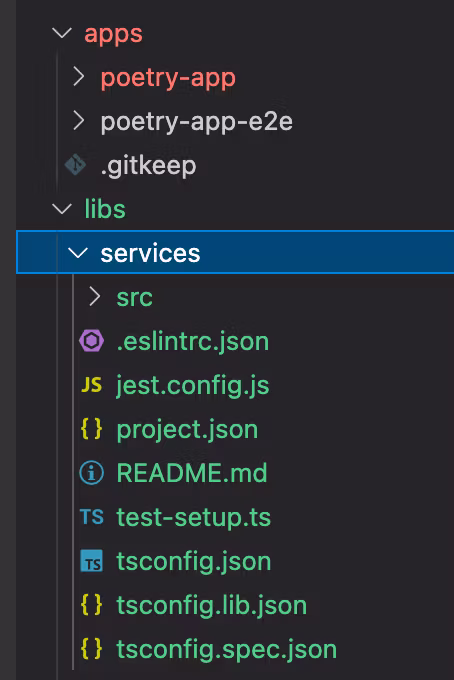Collapse the selected services folder chevron

(x=78, y=253)
